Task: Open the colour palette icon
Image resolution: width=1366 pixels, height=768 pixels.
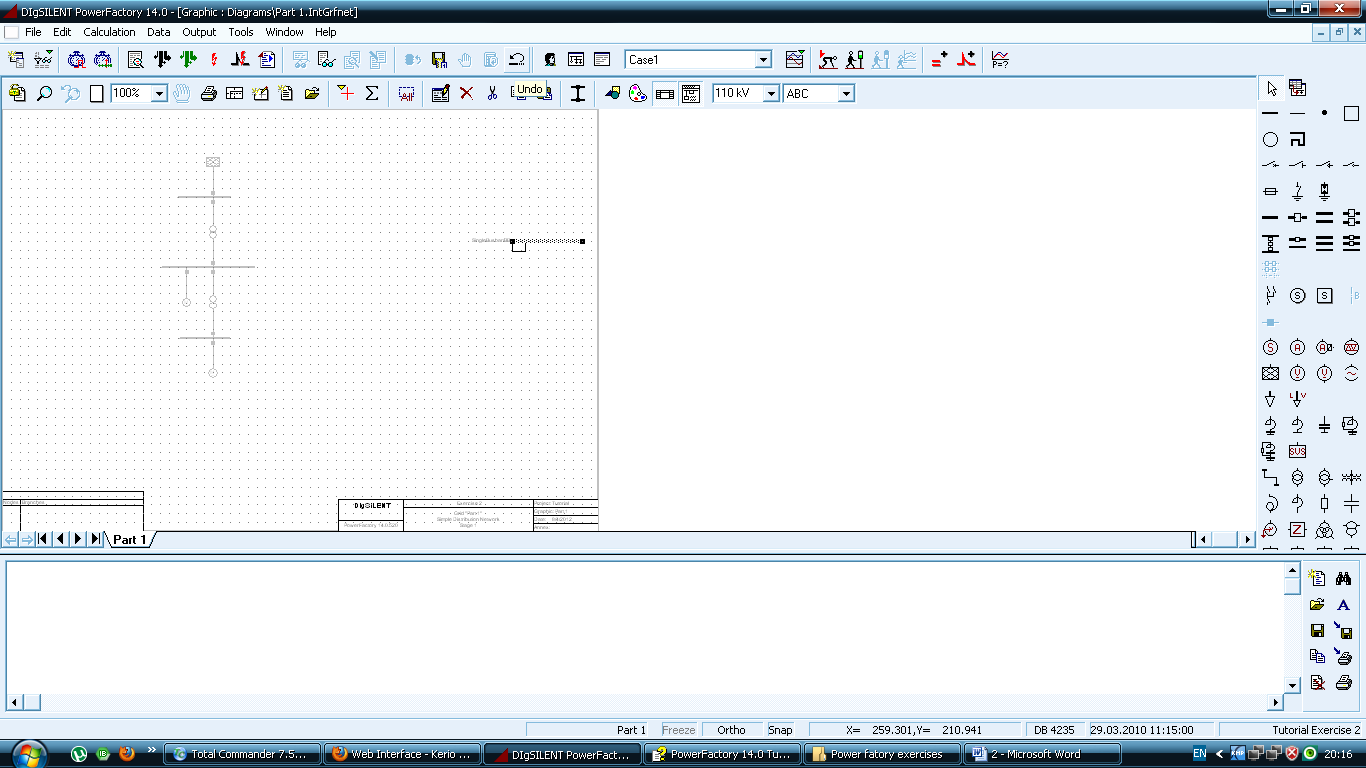Action: tap(638, 93)
